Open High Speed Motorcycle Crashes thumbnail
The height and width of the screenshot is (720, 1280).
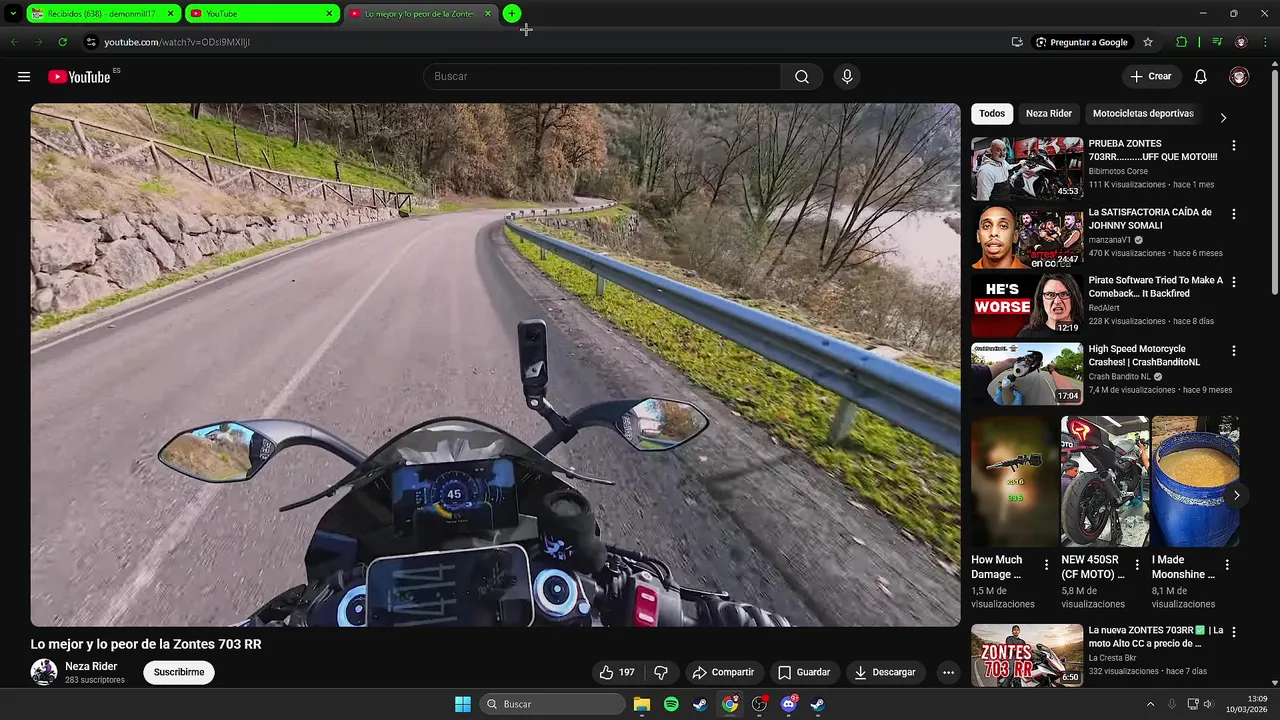[1027, 374]
